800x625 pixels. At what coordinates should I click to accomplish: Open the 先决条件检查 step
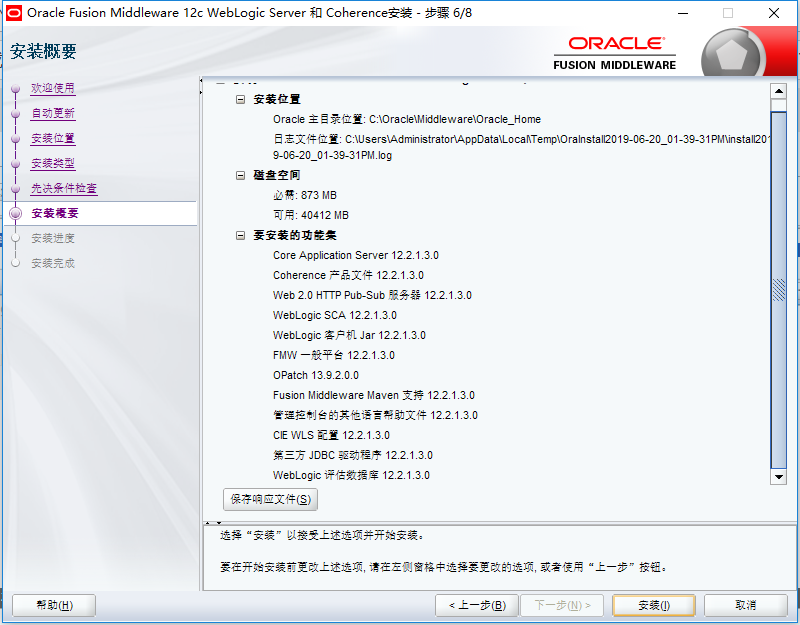63,188
